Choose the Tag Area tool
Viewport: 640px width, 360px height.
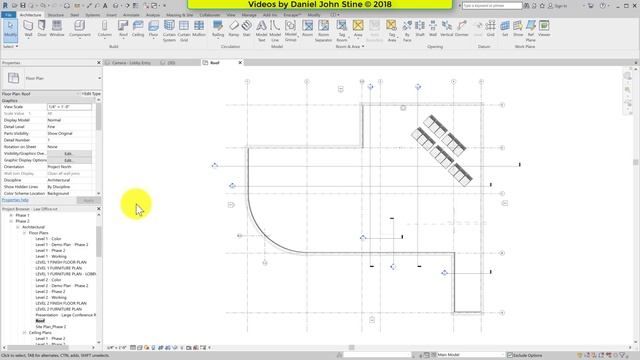[x=391, y=31]
